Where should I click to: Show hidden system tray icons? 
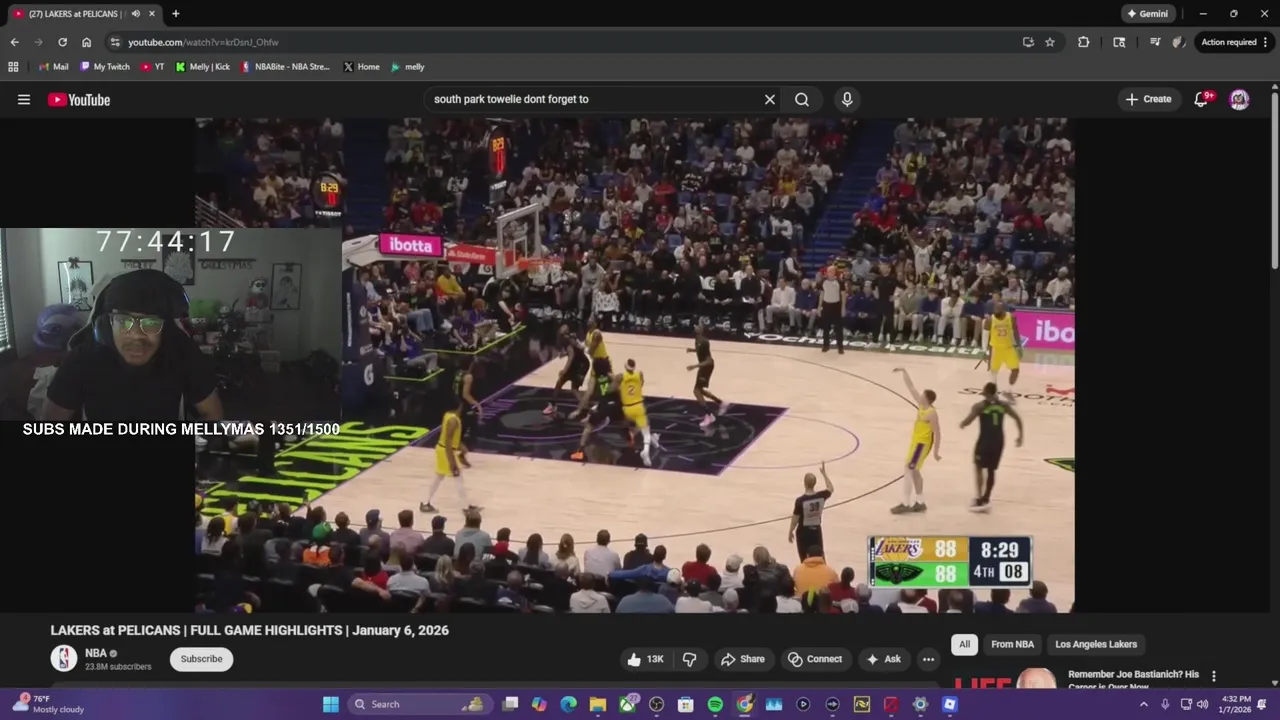[x=1144, y=704]
